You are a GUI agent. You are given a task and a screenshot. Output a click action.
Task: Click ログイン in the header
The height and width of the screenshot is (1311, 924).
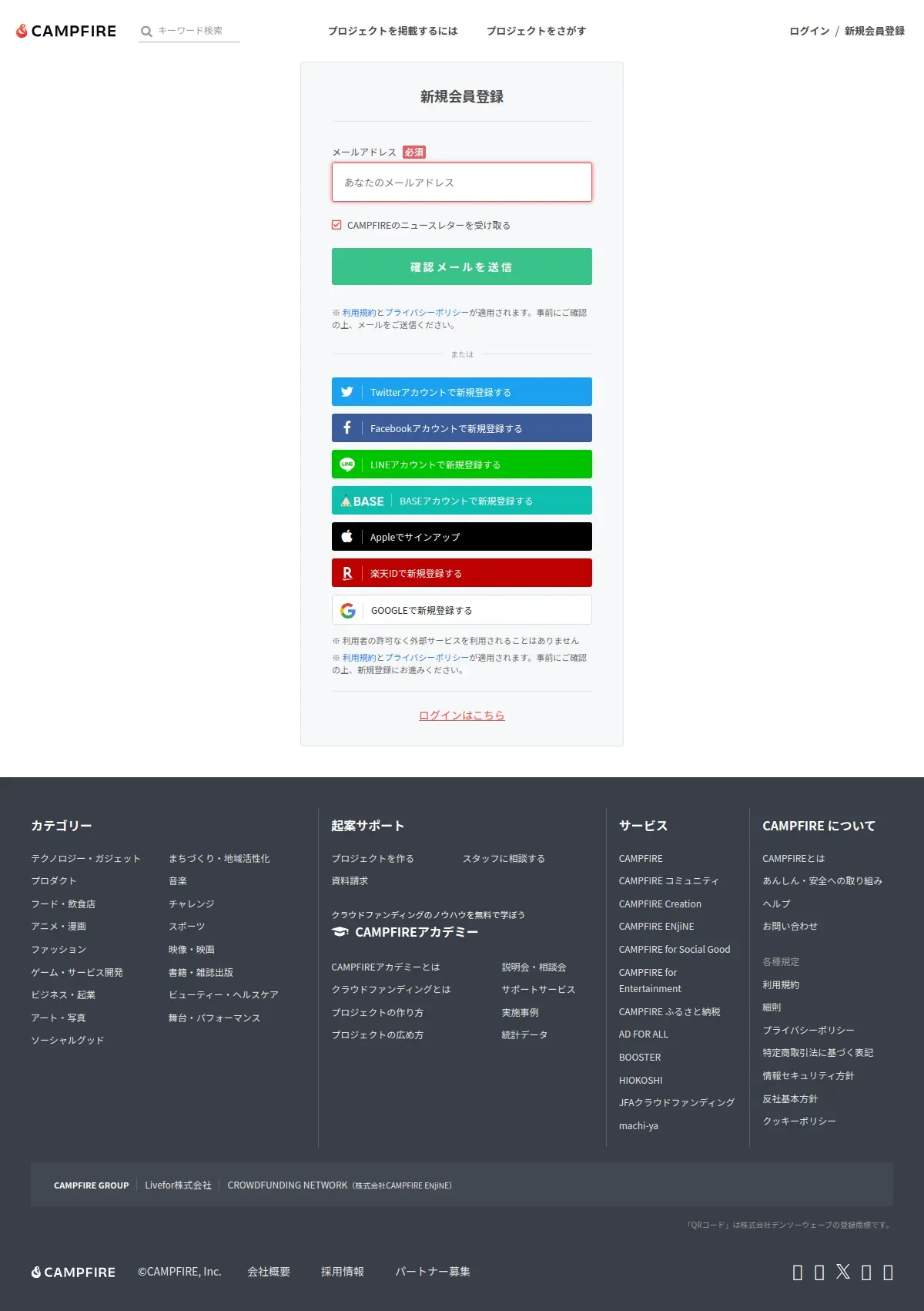coord(809,31)
